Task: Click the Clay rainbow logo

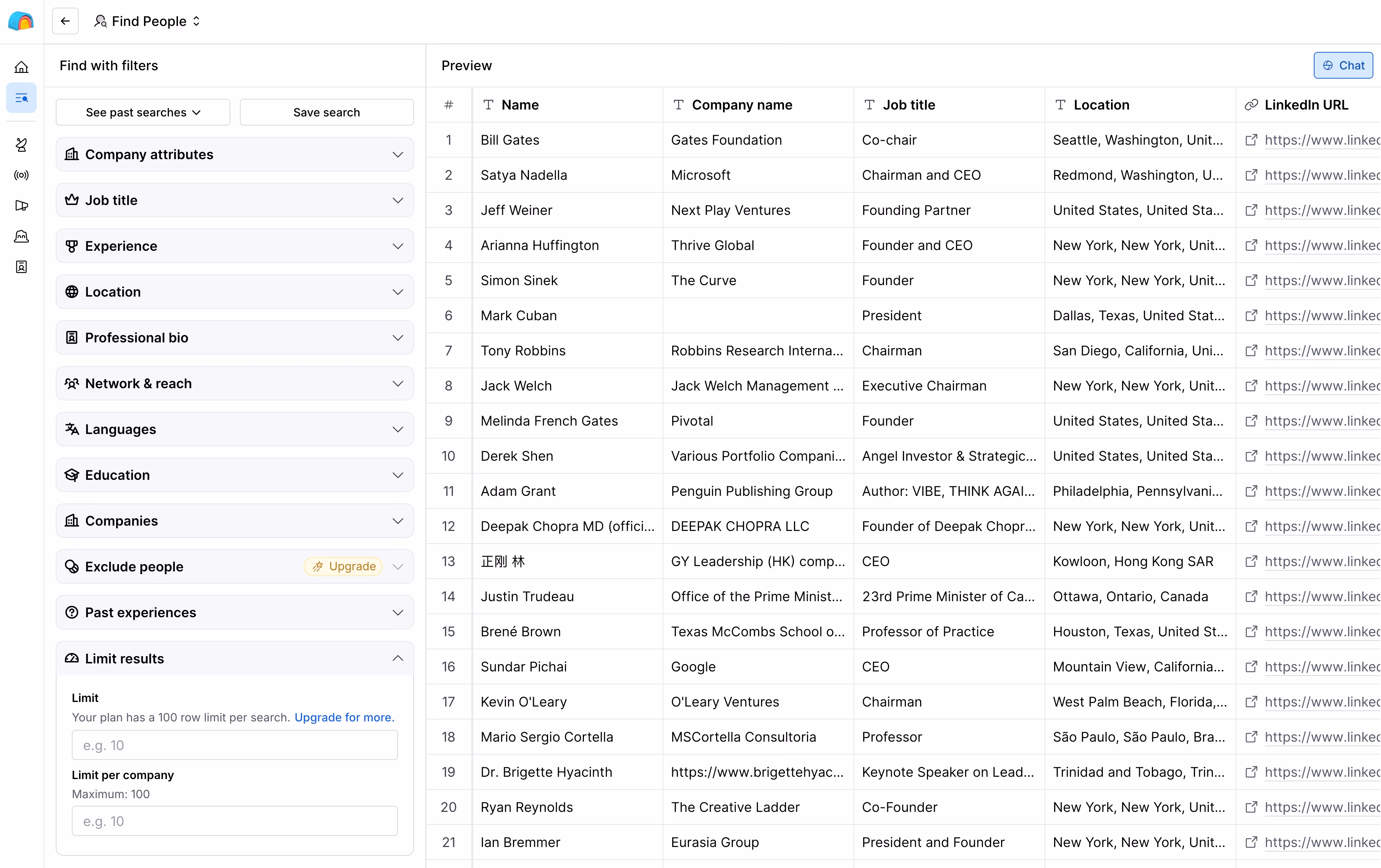Action: pyautogui.click(x=21, y=21)
